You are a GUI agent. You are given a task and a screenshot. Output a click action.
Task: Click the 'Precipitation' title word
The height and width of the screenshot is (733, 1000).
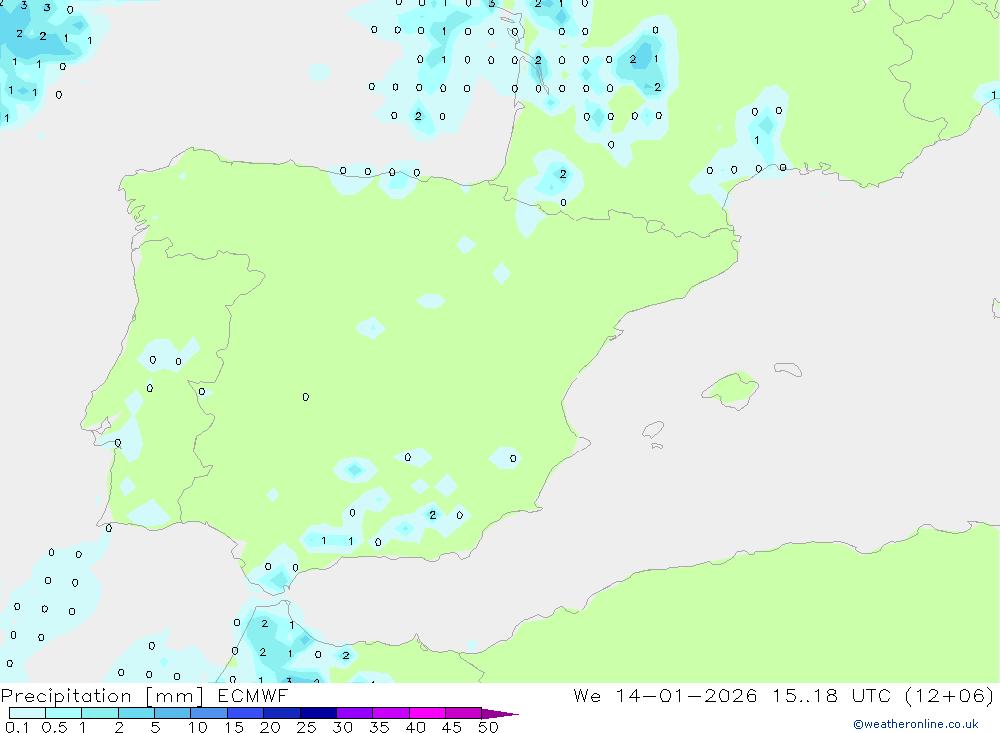(66, 696)
